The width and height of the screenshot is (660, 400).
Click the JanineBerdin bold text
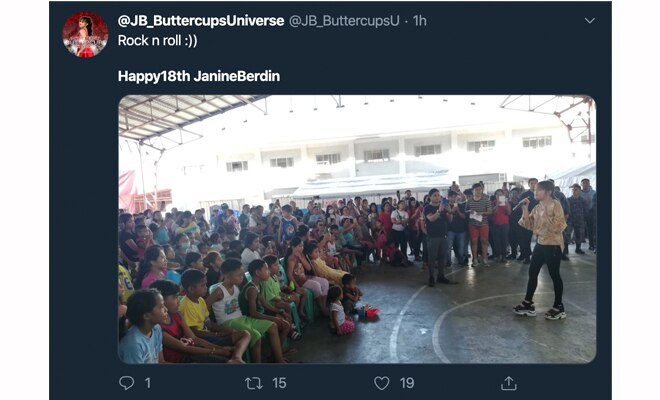pyautogui.click(x=237, y=76)
